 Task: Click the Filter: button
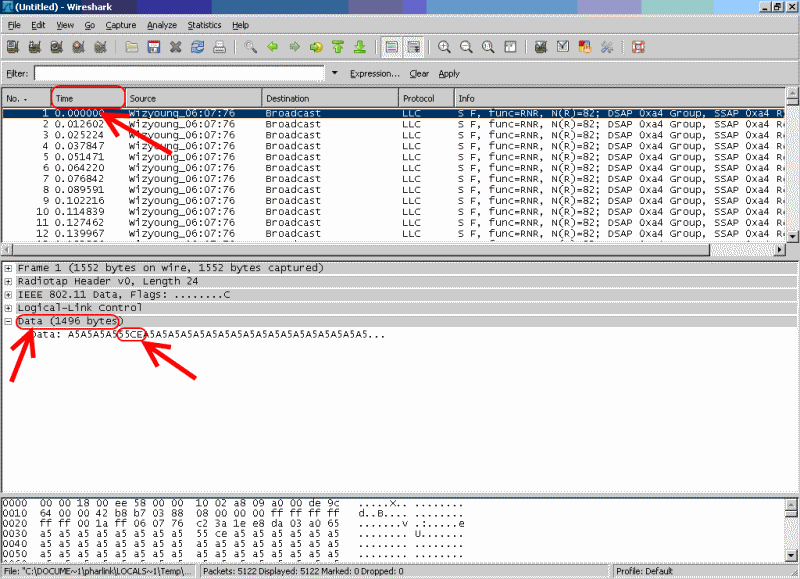(x=17, y=74)
